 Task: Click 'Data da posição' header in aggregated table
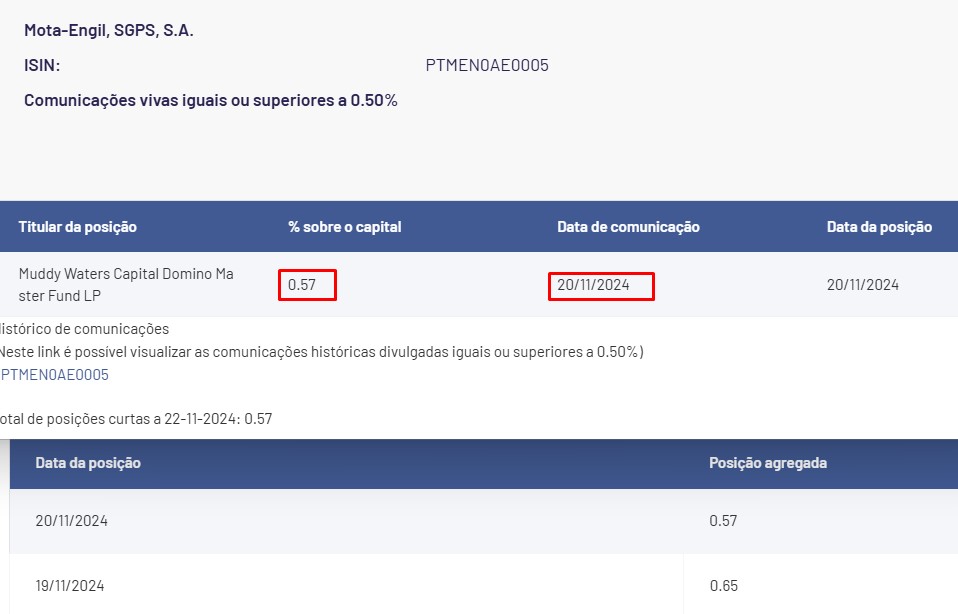tap(88, 463)
